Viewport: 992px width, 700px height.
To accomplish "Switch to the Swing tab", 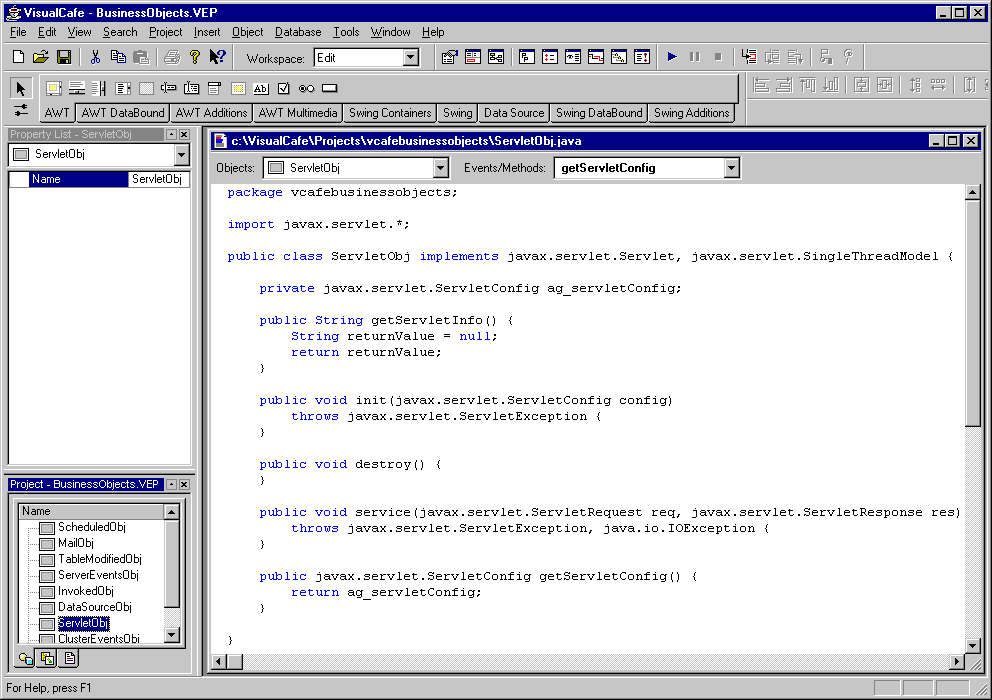I will tap(457, 113).
